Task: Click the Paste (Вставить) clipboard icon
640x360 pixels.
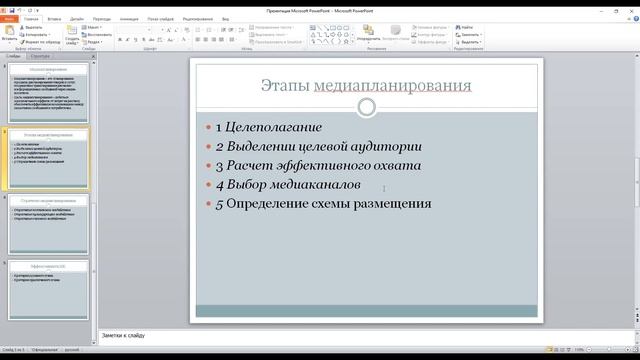Action: [x=9, y=30]
